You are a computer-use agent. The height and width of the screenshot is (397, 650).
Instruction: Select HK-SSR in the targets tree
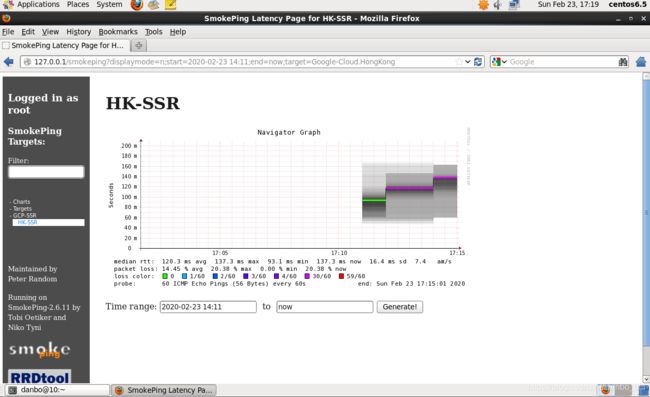coord(27,222)
